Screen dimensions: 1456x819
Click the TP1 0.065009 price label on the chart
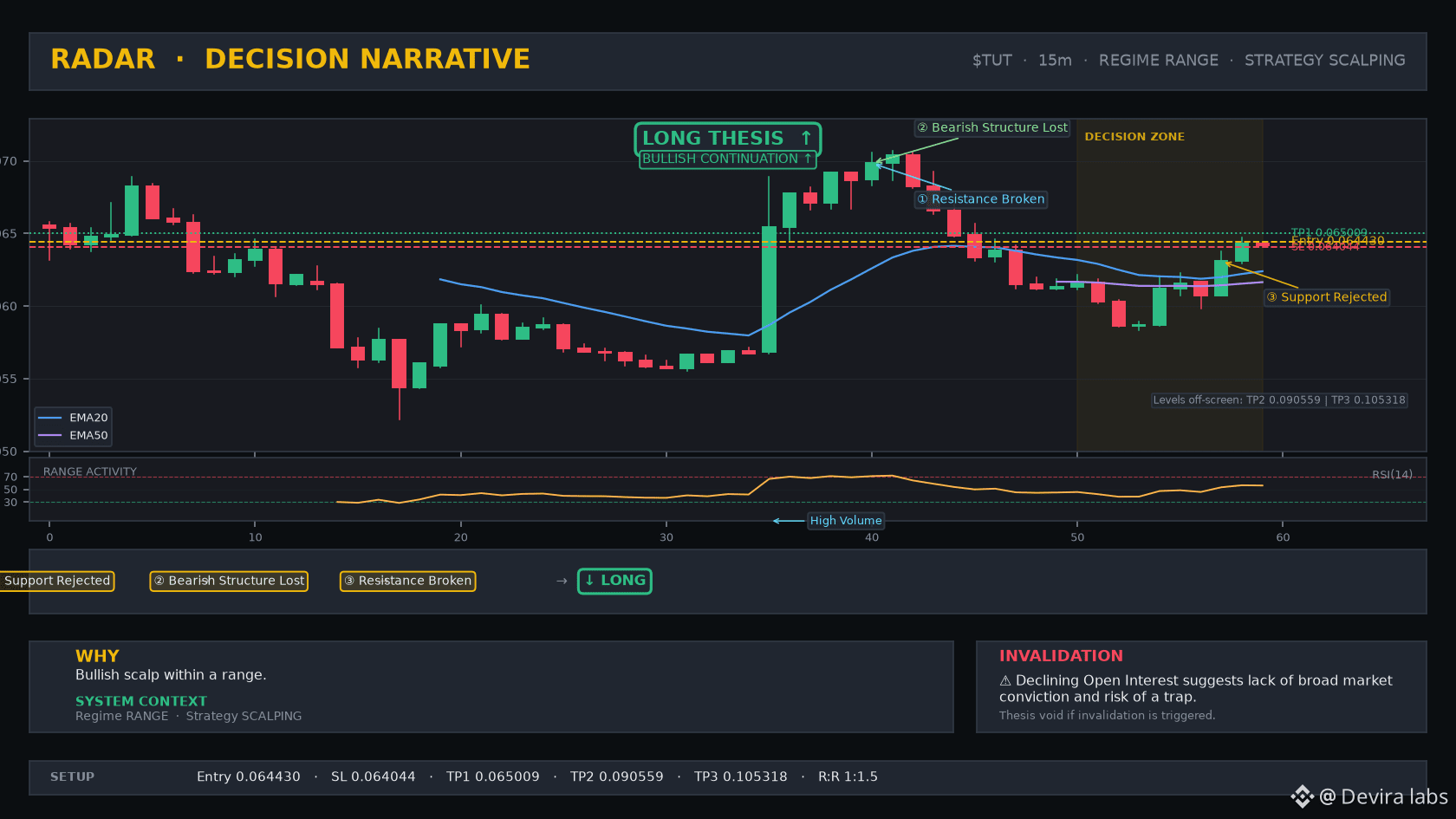[1329, 232]
